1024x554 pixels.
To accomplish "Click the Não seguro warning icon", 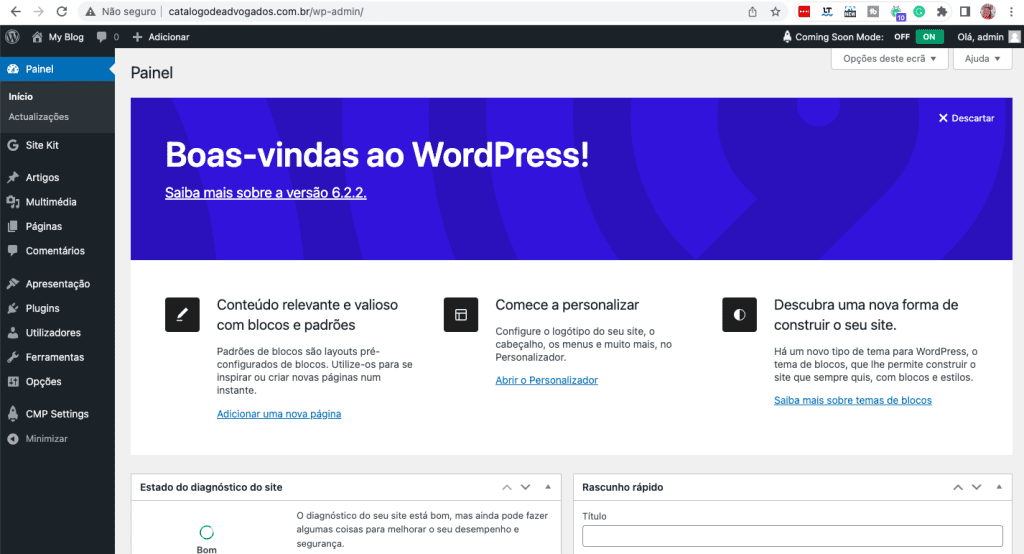I will 91,11.
